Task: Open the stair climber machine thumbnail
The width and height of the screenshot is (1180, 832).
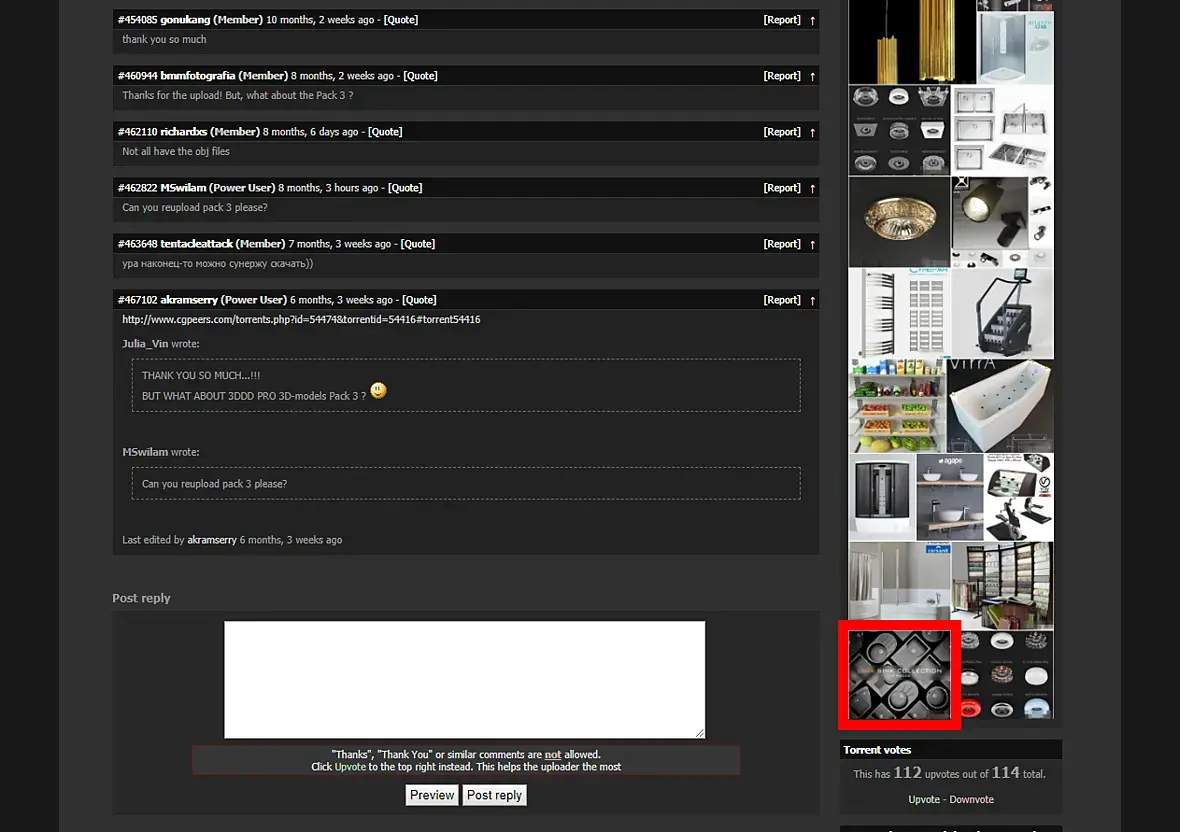Action: click(1002, 313)
